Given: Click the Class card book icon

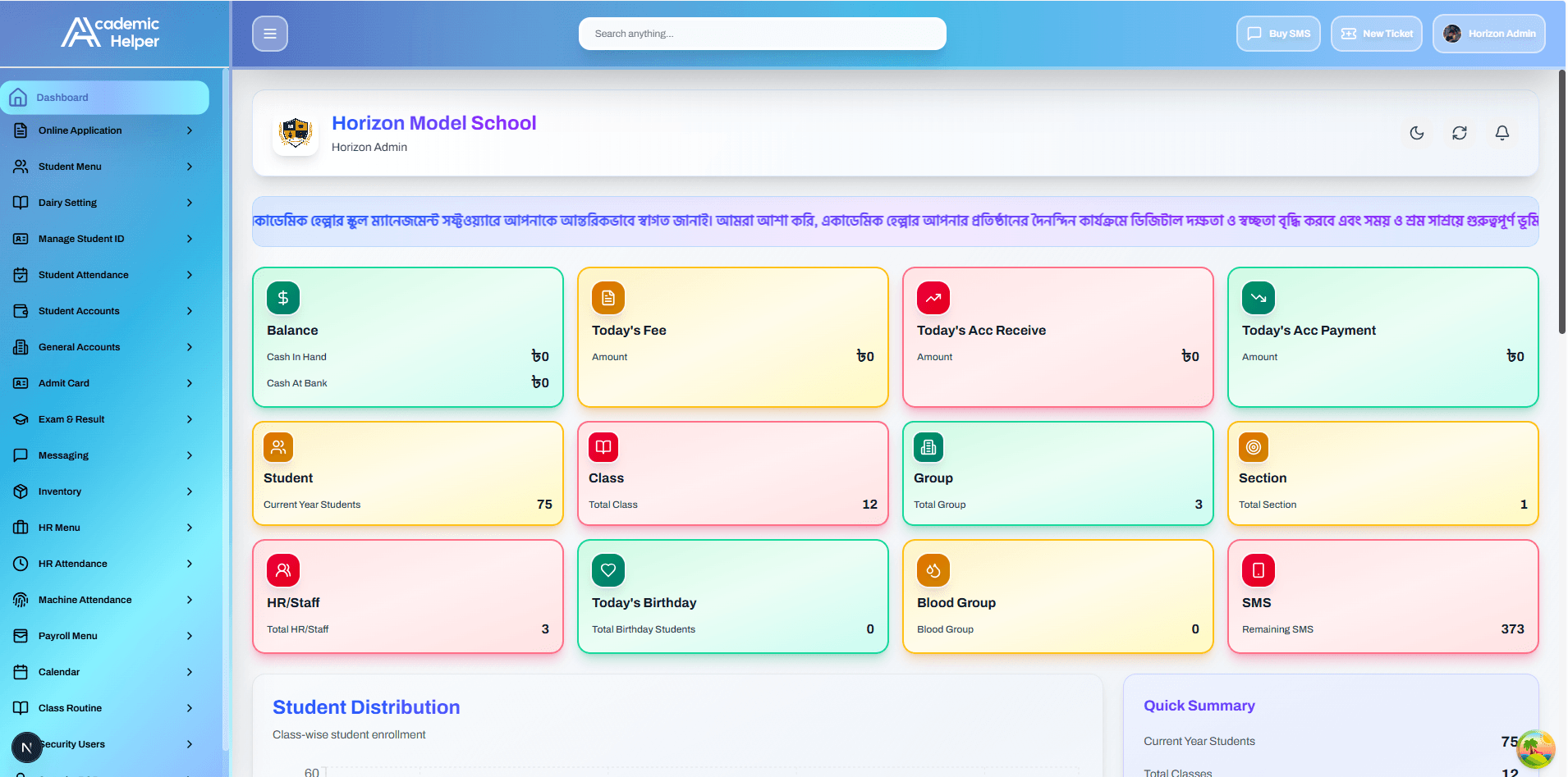Looking at the screenshot, I should 603,447.
